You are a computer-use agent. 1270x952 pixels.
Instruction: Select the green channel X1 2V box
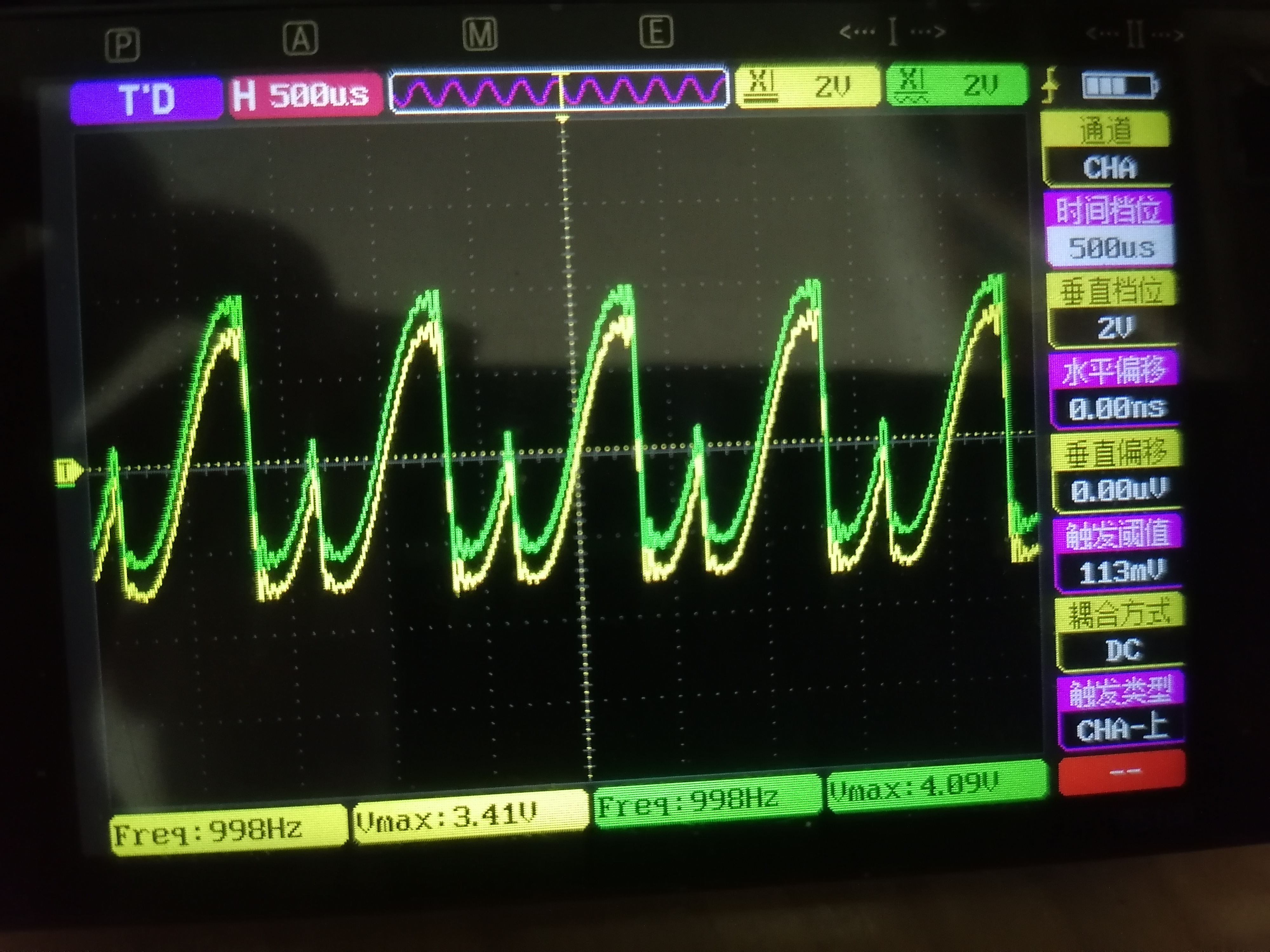click(957, 85)
